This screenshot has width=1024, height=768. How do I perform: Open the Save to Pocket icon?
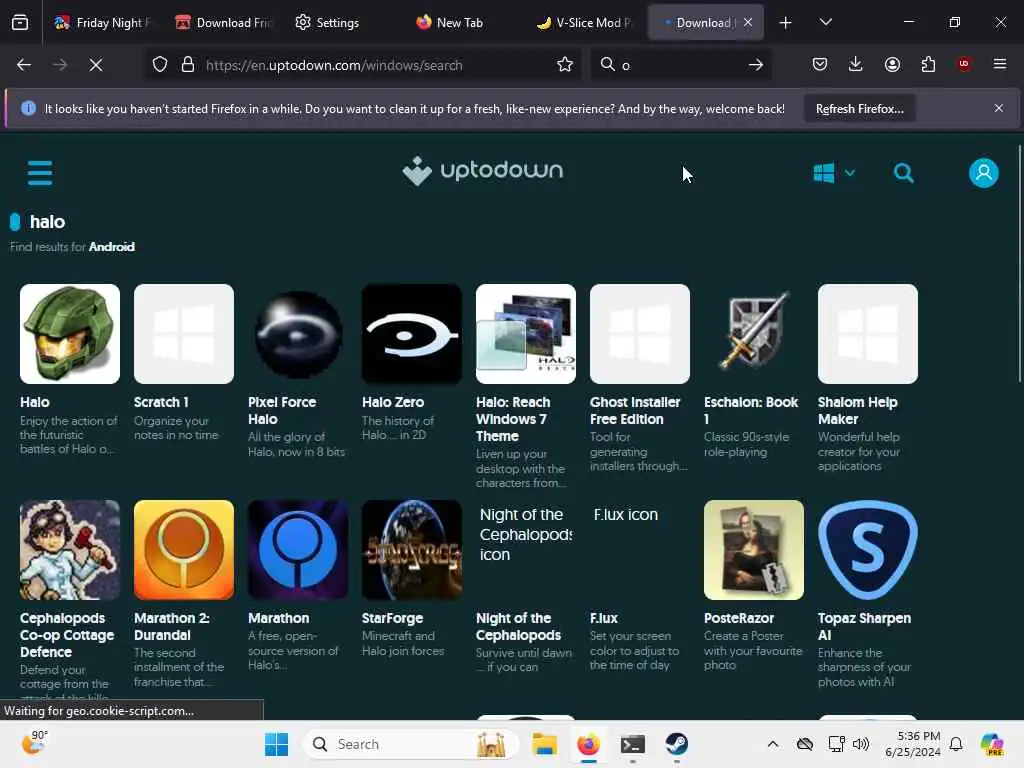pyautogui.click(x=820, y=64)
